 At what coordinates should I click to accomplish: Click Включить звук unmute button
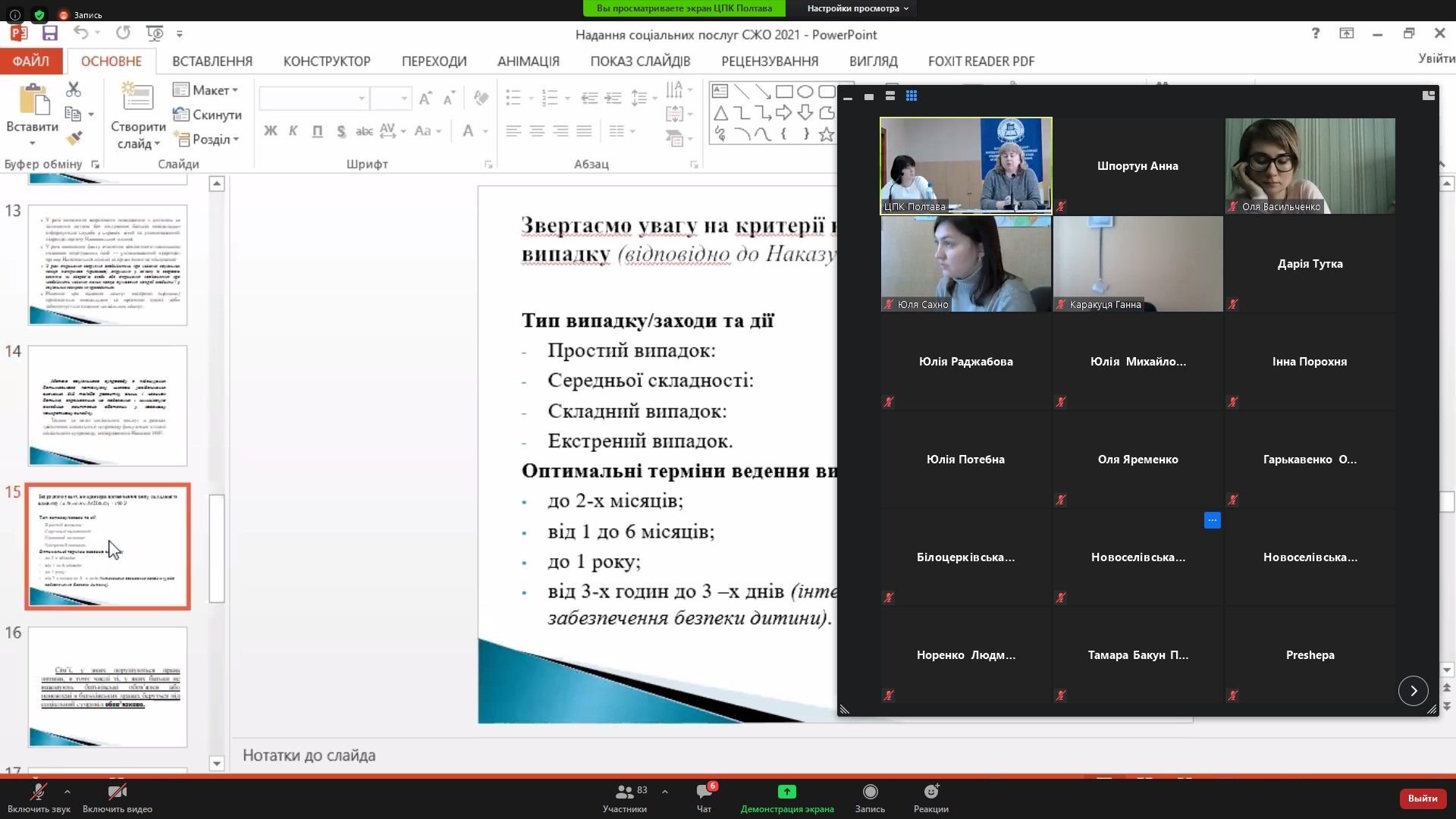(x=39, y=799)
